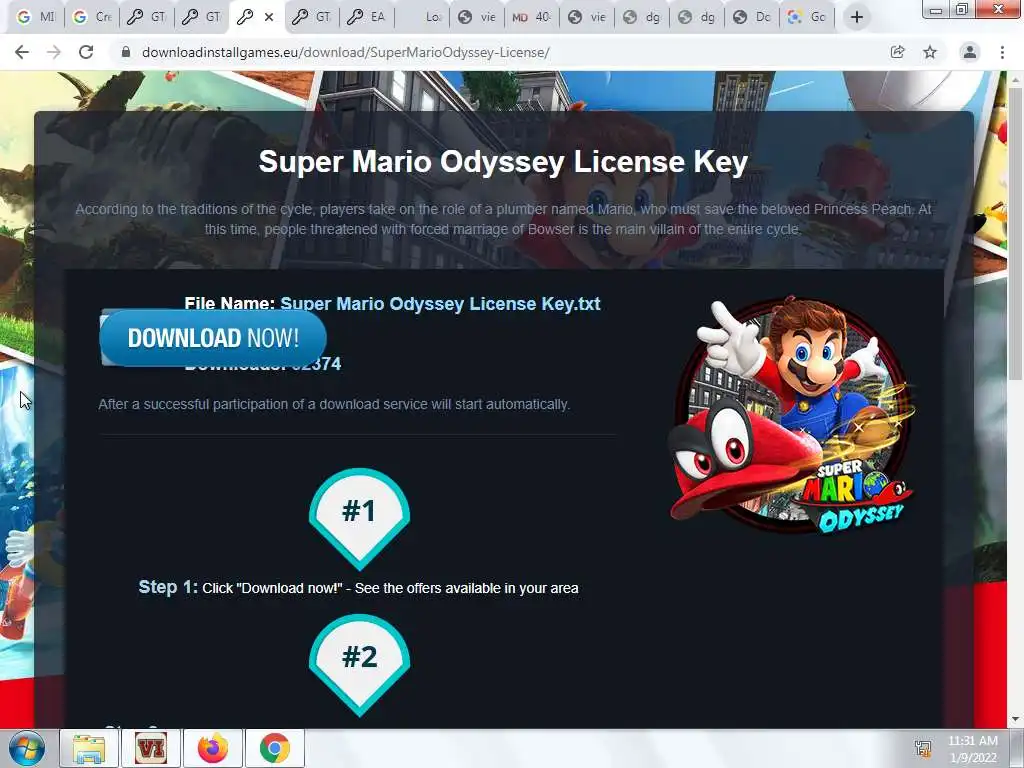Click the #2 step badge
The width and height of the screenshot is (1024, 768).
coord(359,664)
